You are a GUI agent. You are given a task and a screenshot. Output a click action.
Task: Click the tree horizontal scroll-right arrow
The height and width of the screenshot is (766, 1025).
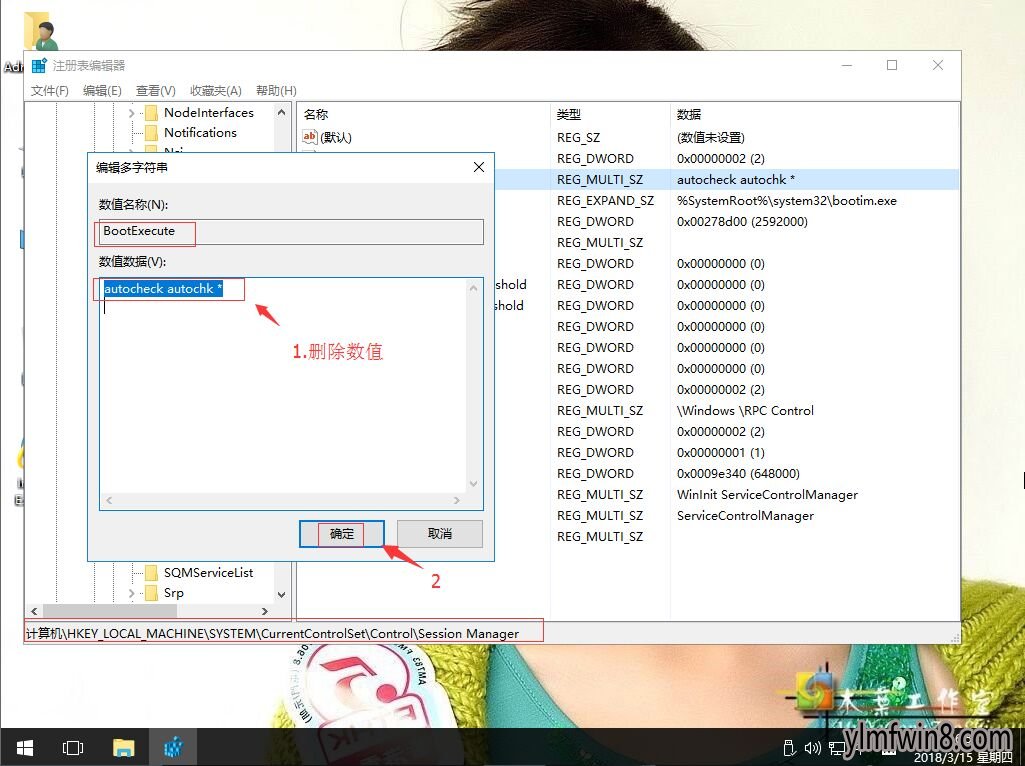point(265,612)
